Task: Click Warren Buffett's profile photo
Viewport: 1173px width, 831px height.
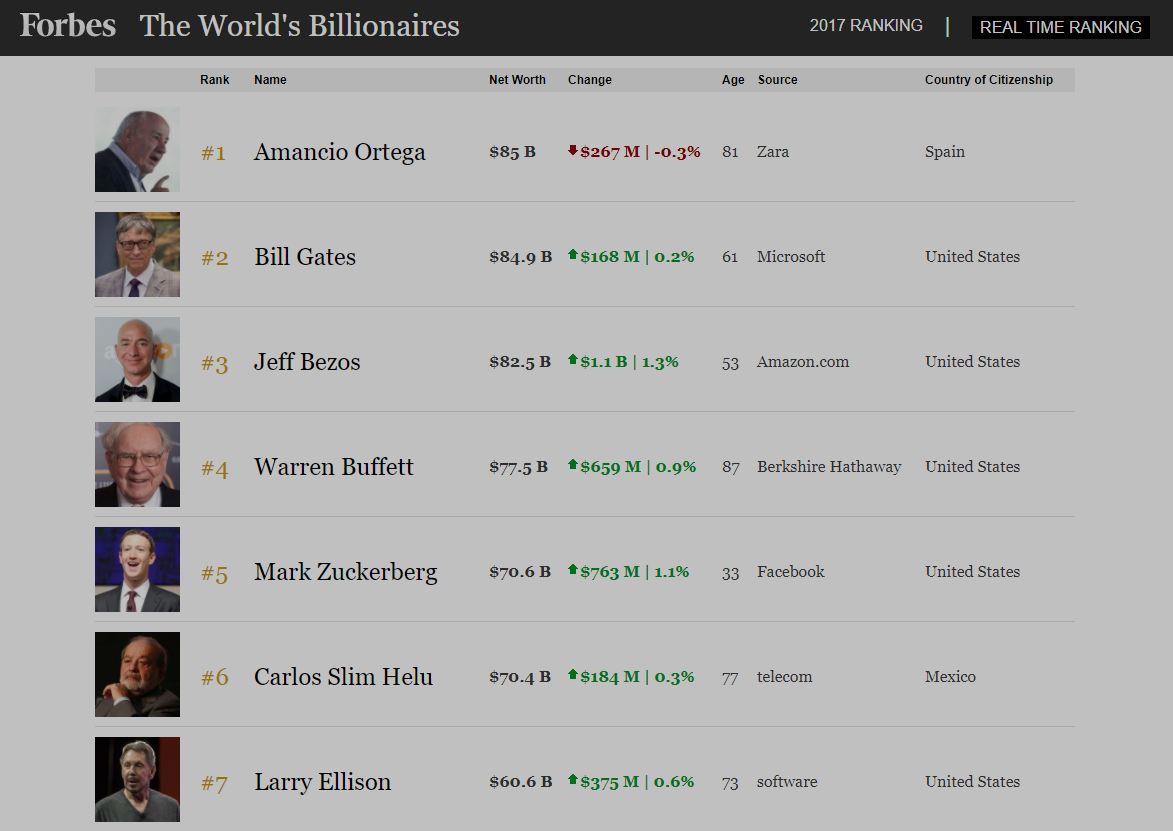Action: pyautogui.click(x=137, y=464)
